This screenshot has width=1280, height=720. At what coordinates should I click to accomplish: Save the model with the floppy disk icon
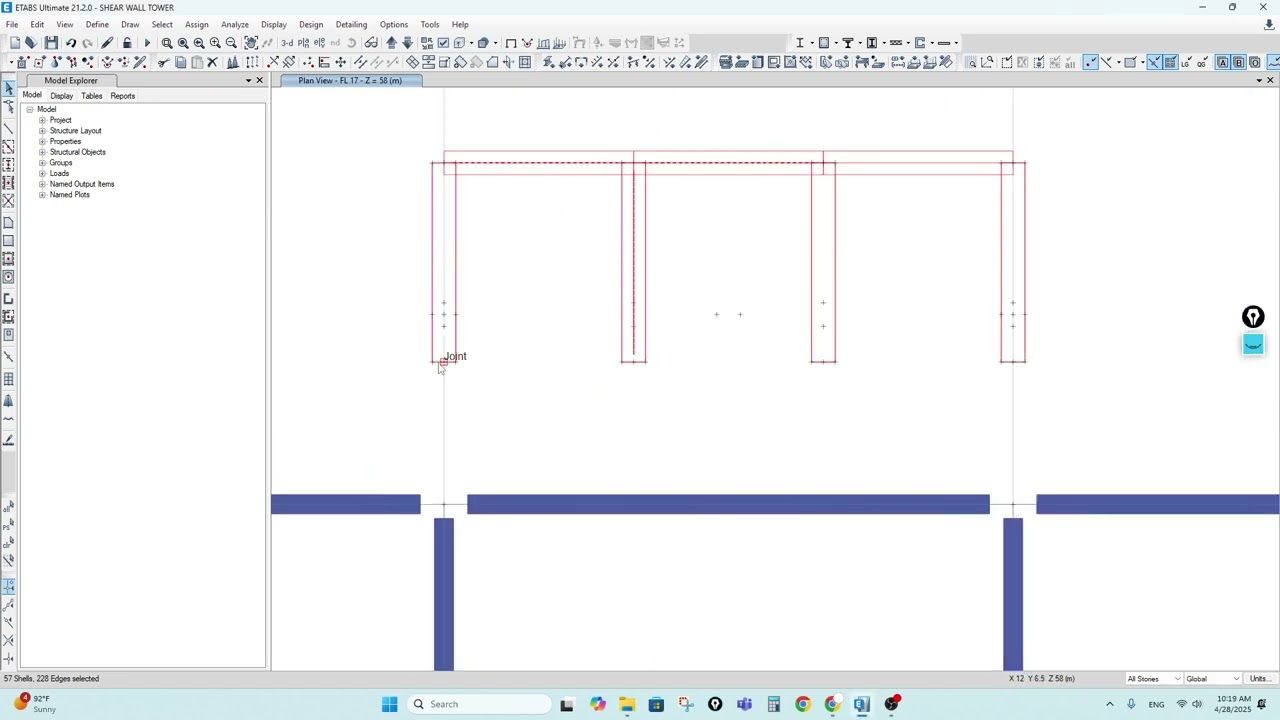click(51, 43)
